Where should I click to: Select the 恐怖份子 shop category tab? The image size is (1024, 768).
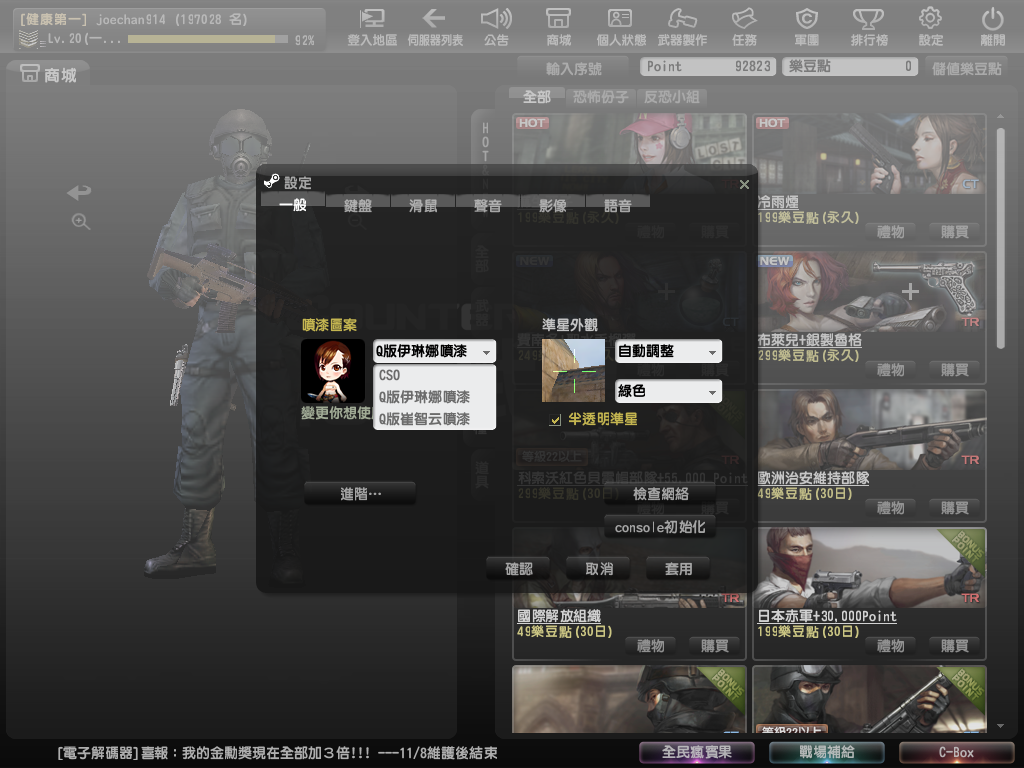click(601, 97)
